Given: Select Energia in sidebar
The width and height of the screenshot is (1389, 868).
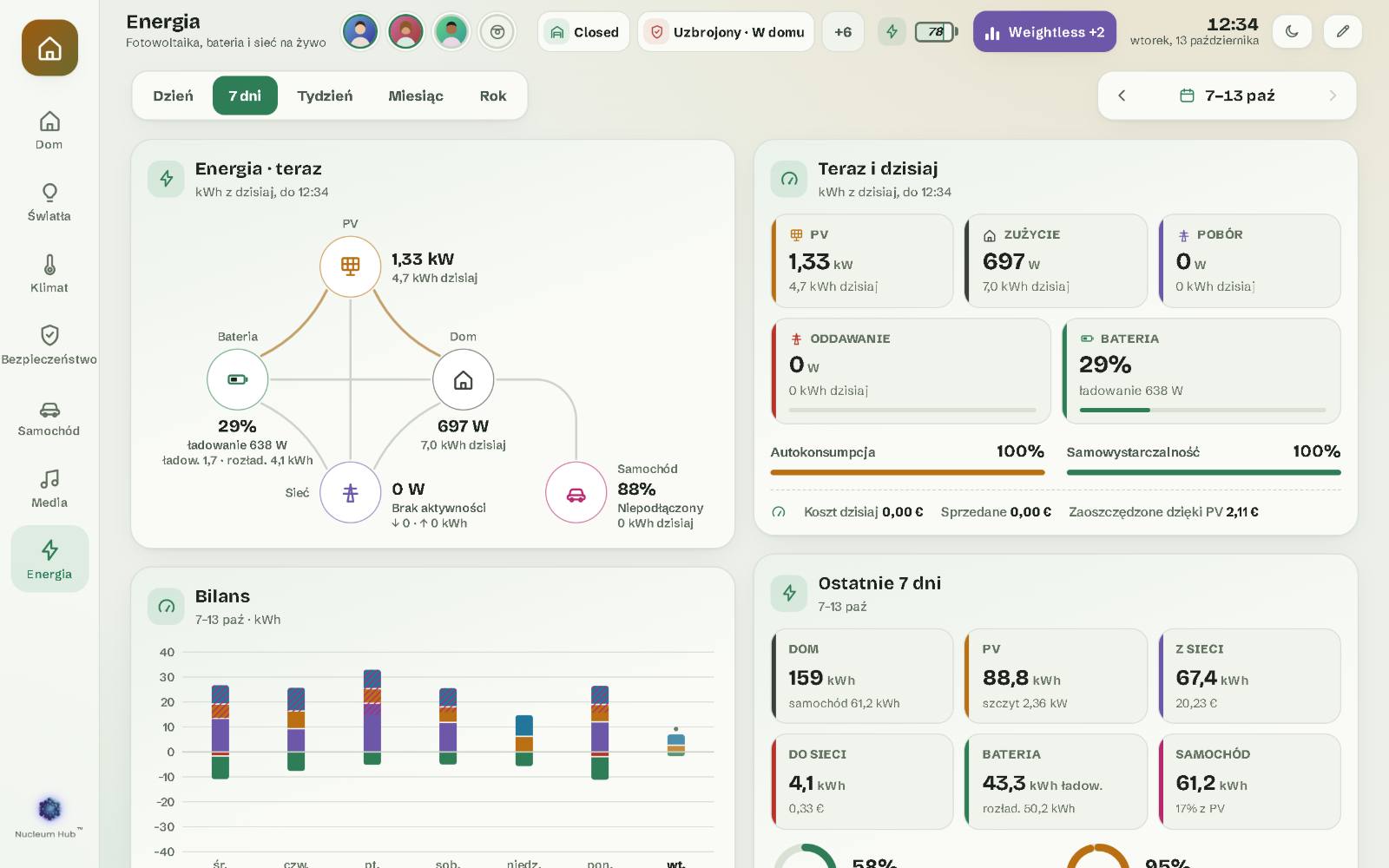Looking at the screenshot, I should point(49,559).
